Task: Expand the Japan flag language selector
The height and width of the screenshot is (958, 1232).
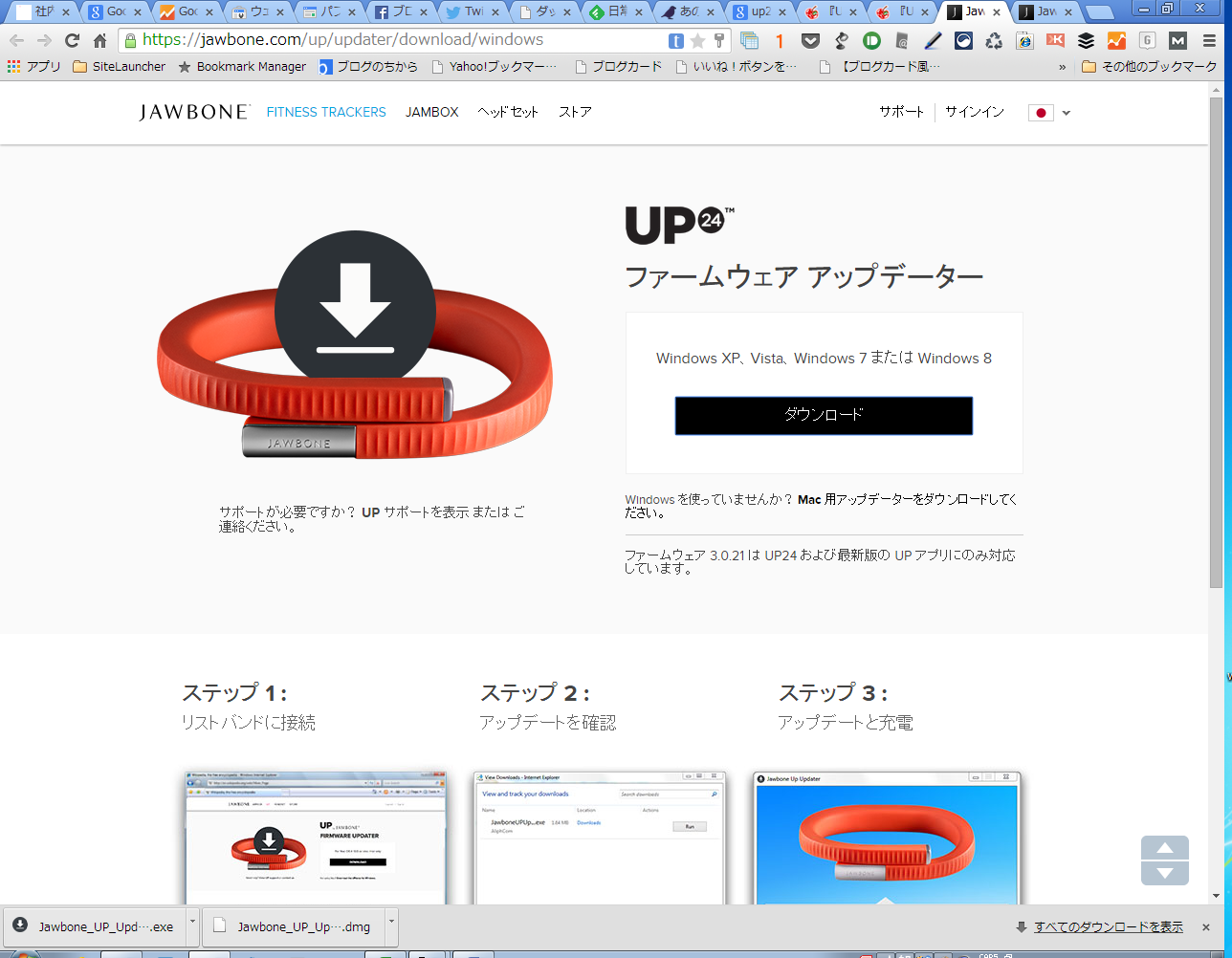Action: coord(1049,113)
